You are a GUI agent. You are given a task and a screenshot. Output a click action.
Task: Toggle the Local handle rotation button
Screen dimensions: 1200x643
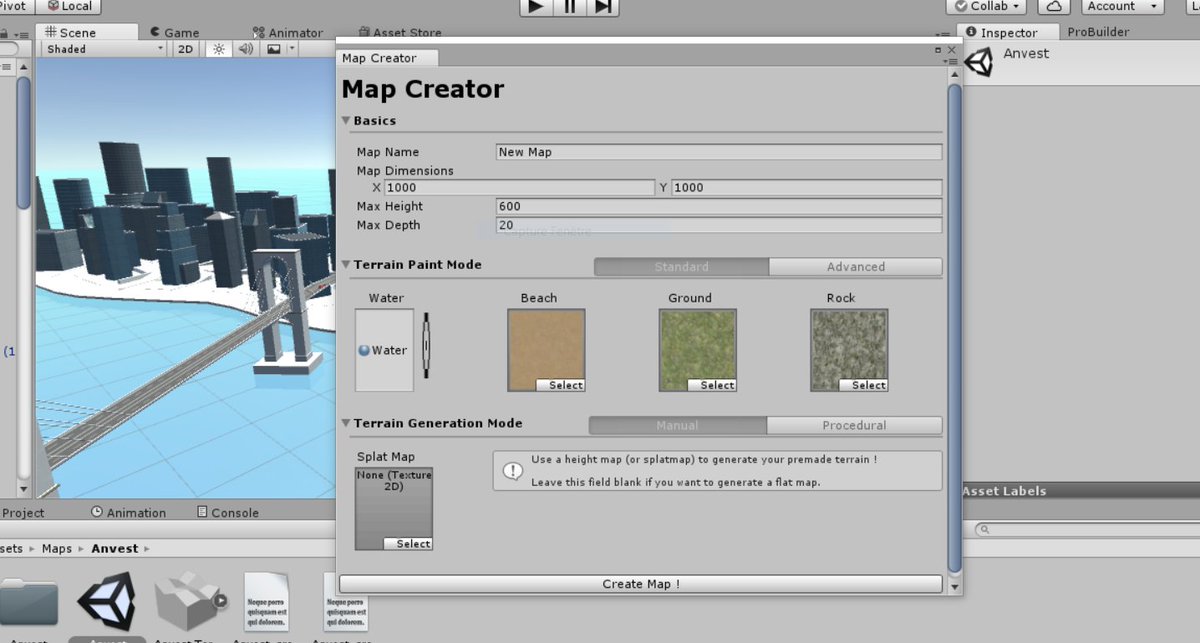point(69,6)
